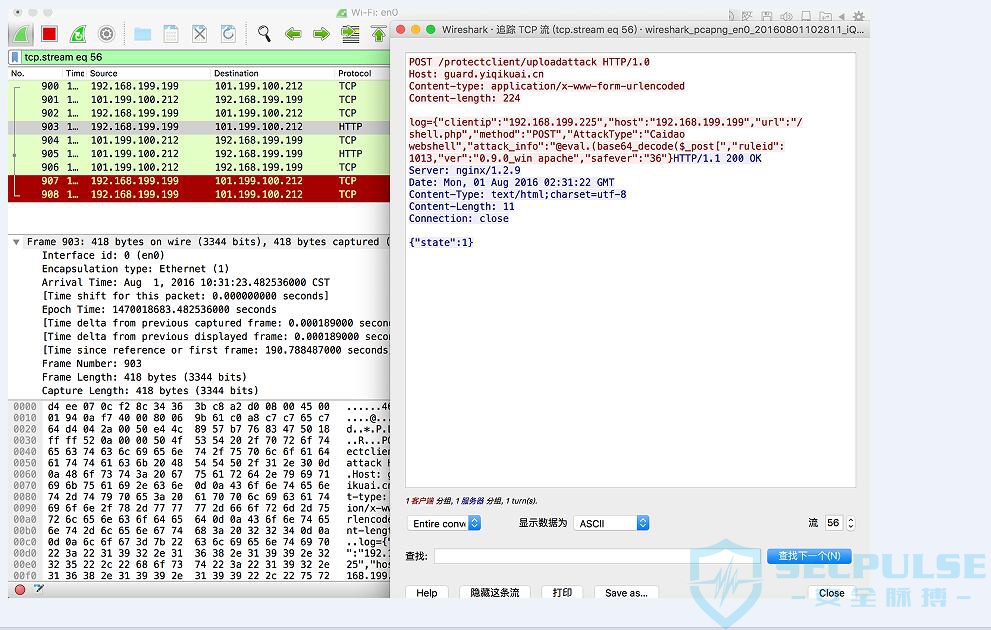Image resolution: width=991 pixels, height=630 pixels.
Task: Click the hide this stream (隐藏这条流) button
Action: (x=495, y=593)
